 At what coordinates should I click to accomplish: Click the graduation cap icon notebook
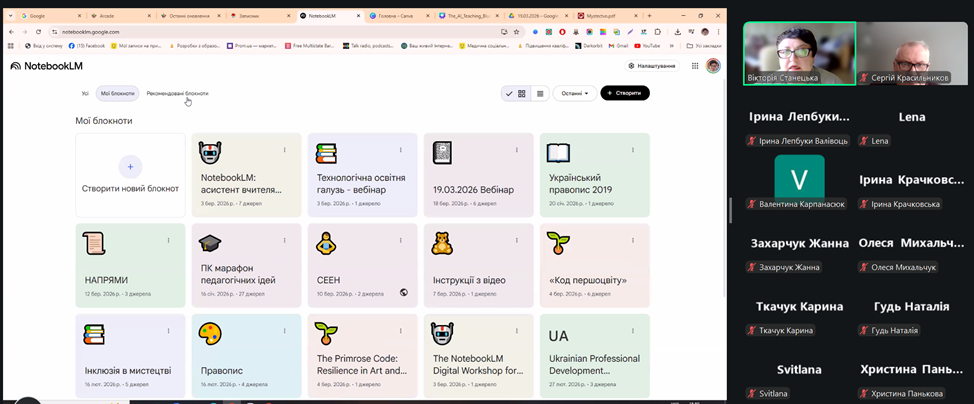point(210,243)
